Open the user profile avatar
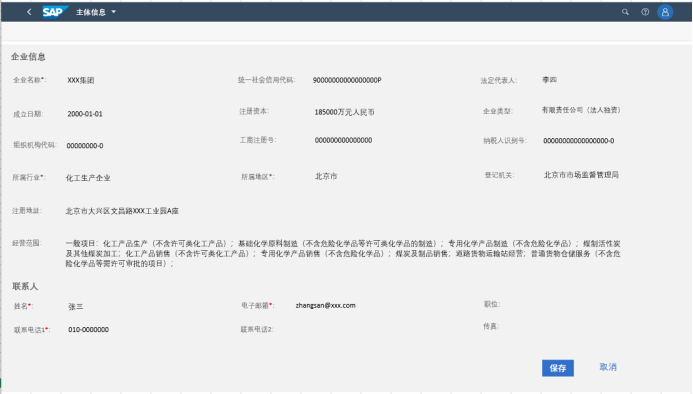The width and height of the screenshot is (693, 394). [x=665, y=12]
